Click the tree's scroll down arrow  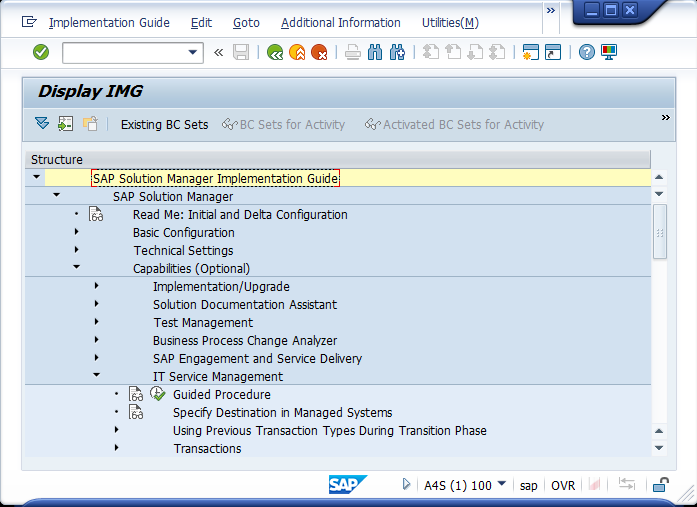click(x=659, y=448)
